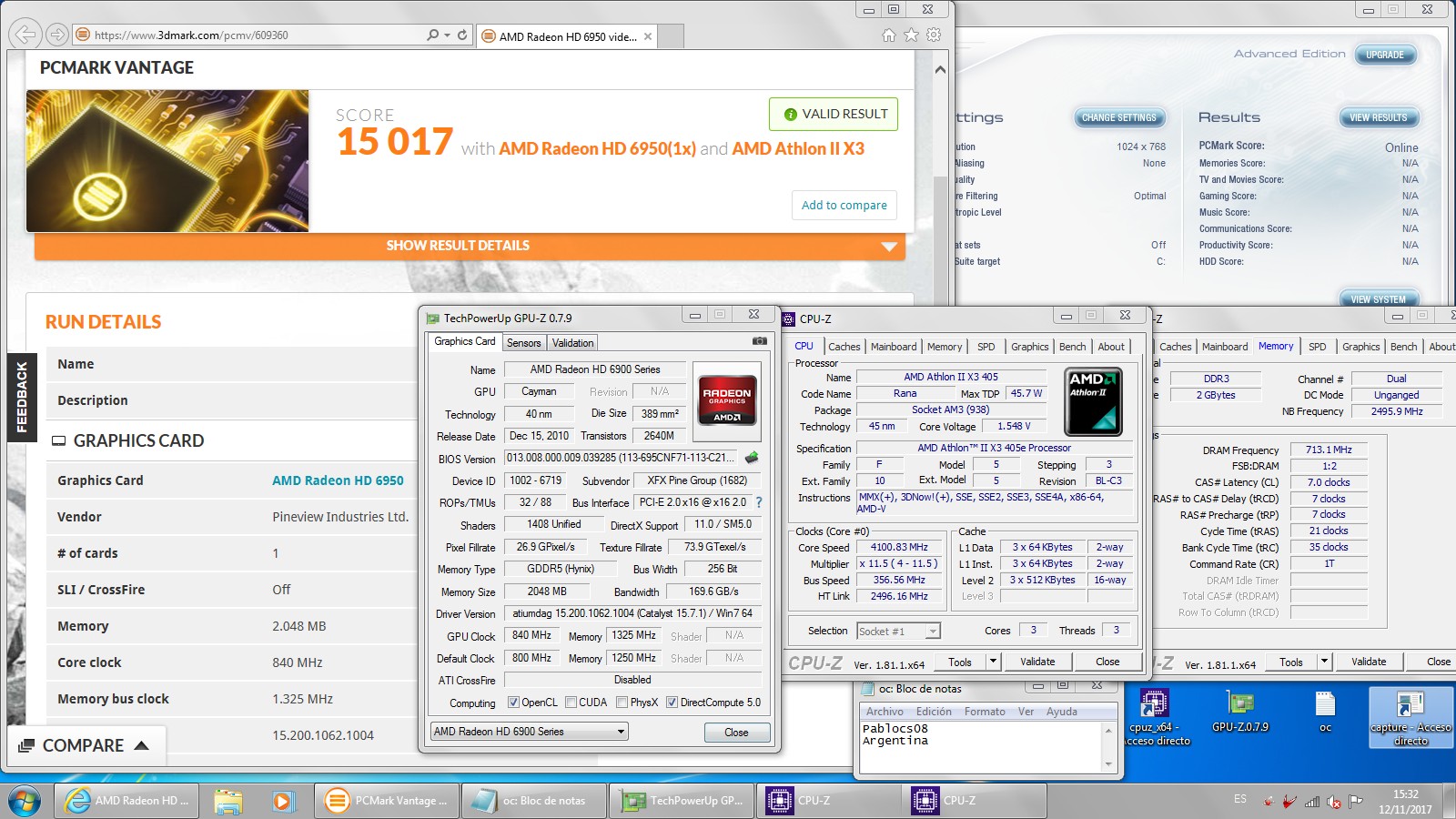Screen dimensions: 1456x819
Task: Click the View System button
Action: click(1378, 298)
